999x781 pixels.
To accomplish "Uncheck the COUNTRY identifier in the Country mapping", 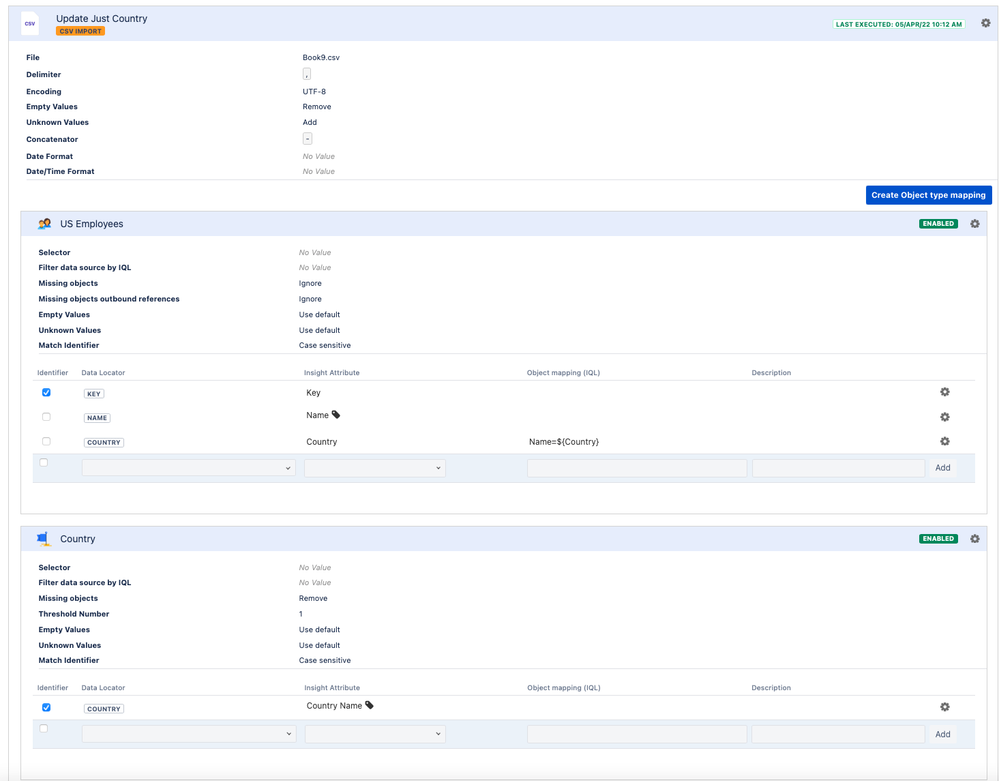I will (x=47, y=708).
